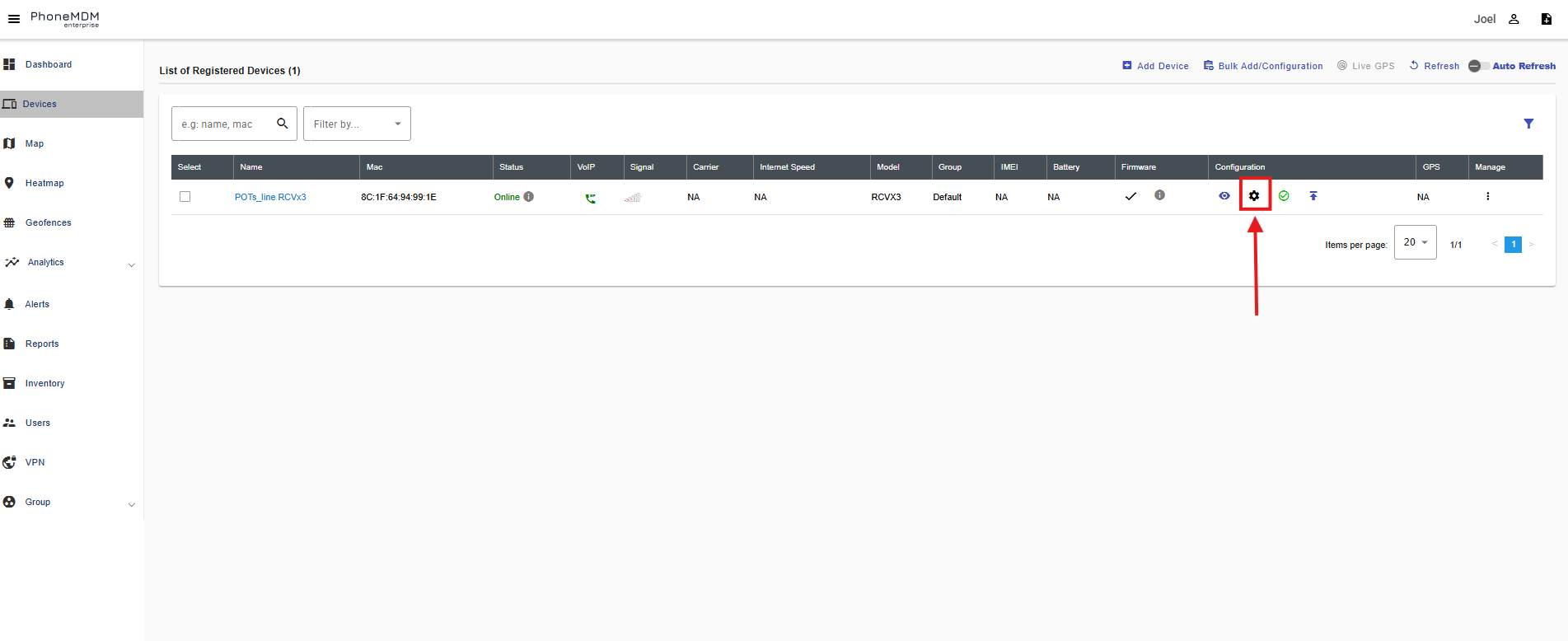Open items per page dropdown
Viewport: 1568px width, 641px height.
pyautogui.click(x=1415, y=242)
